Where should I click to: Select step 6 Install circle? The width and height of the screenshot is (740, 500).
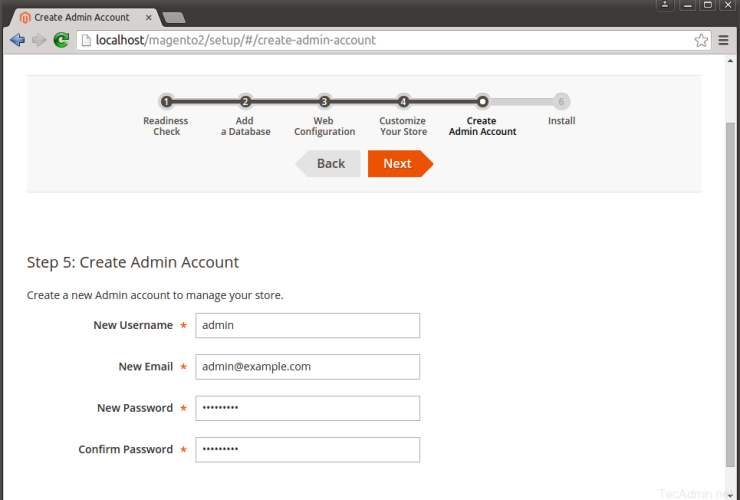tap(562, 101)
